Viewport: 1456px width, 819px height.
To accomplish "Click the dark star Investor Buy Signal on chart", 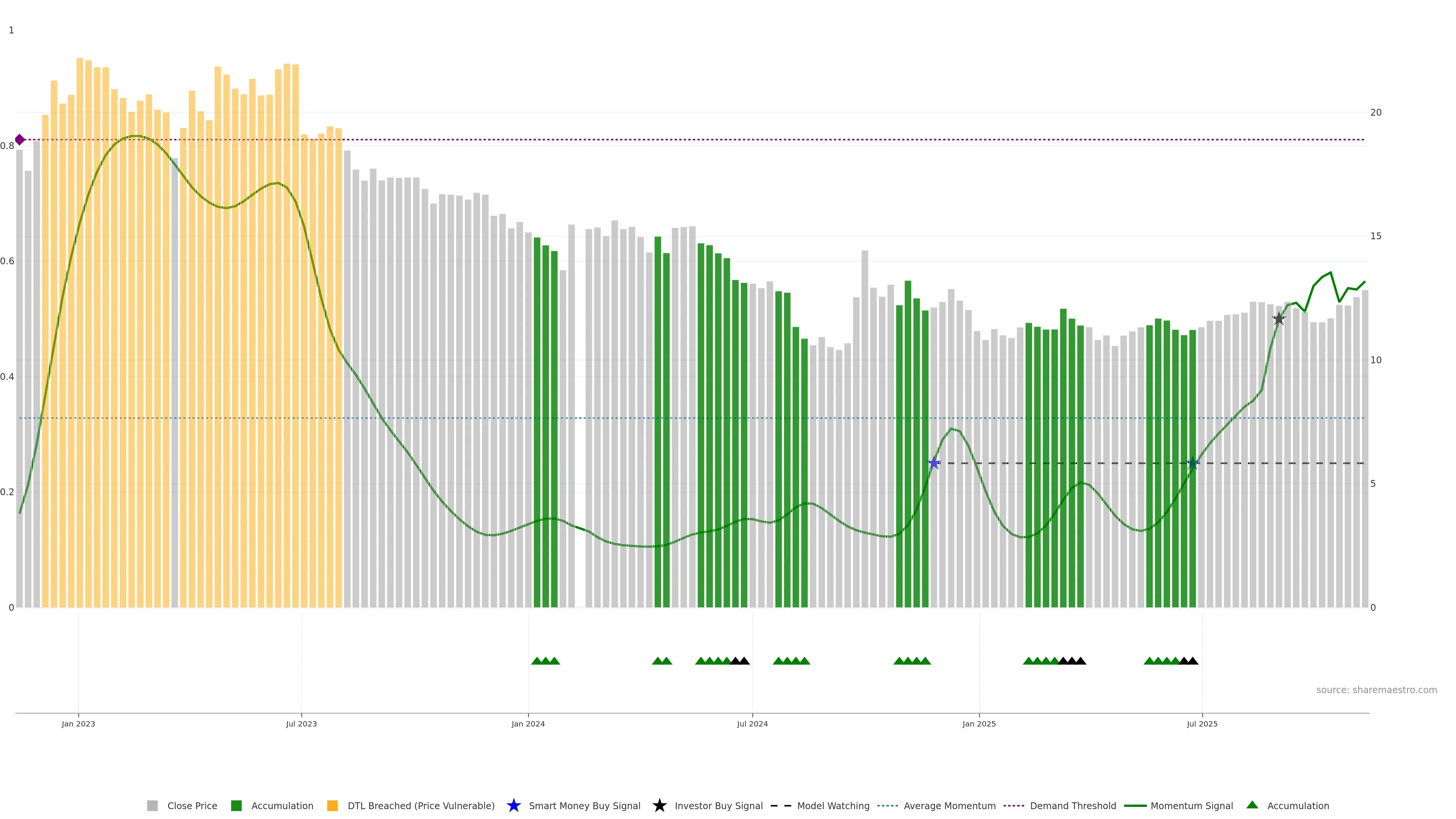I will (x=1279, y=319).
